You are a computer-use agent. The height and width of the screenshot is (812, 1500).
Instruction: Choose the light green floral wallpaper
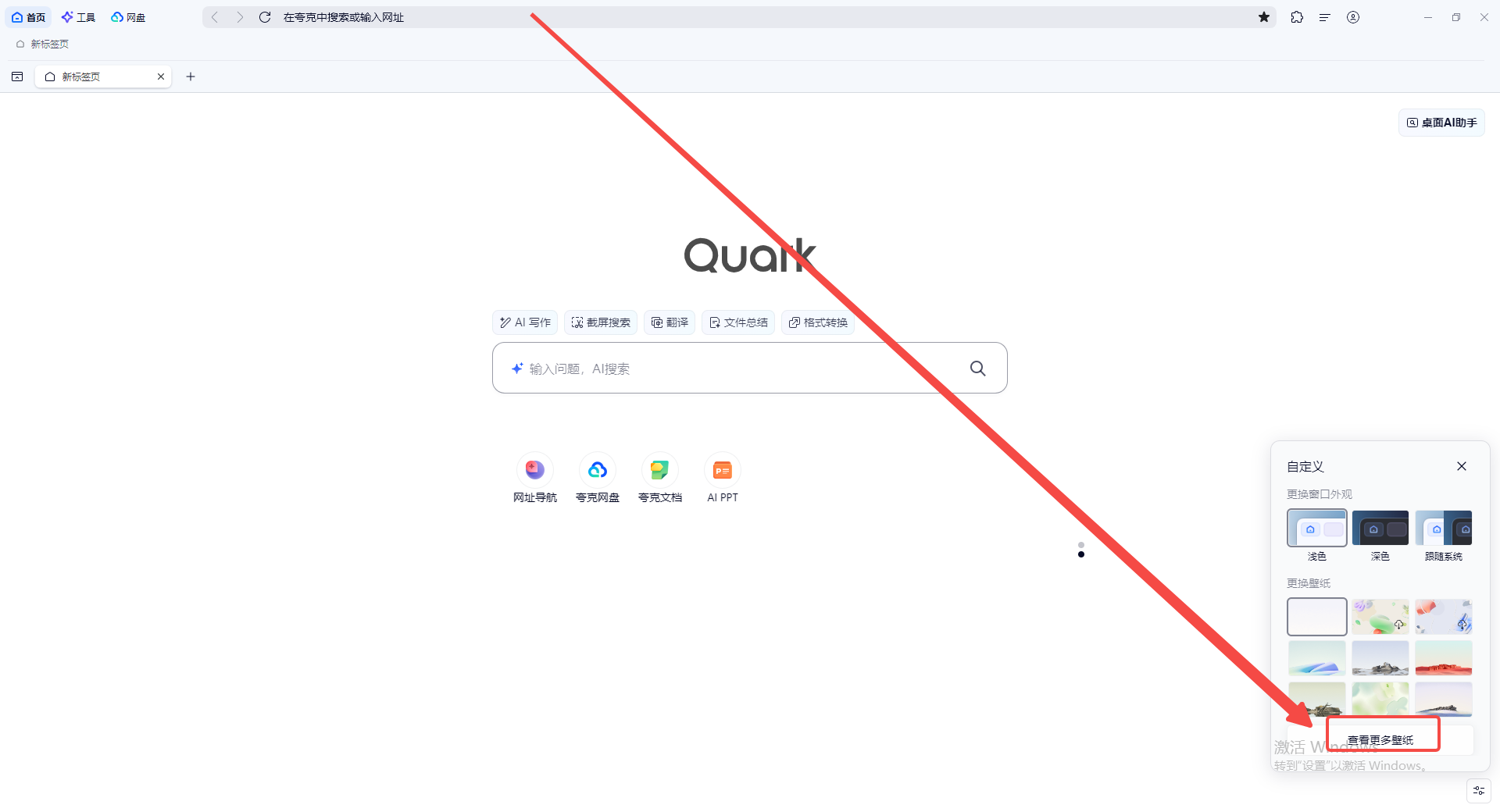pyautogui.click(x=1380, y=699)
